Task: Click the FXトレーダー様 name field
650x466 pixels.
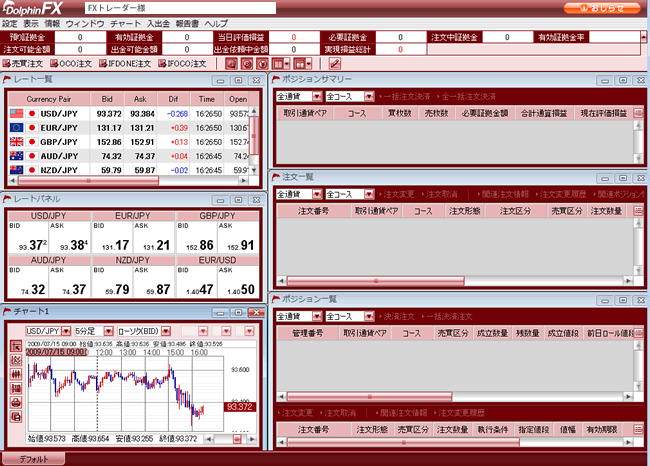Action: (180, 8)
